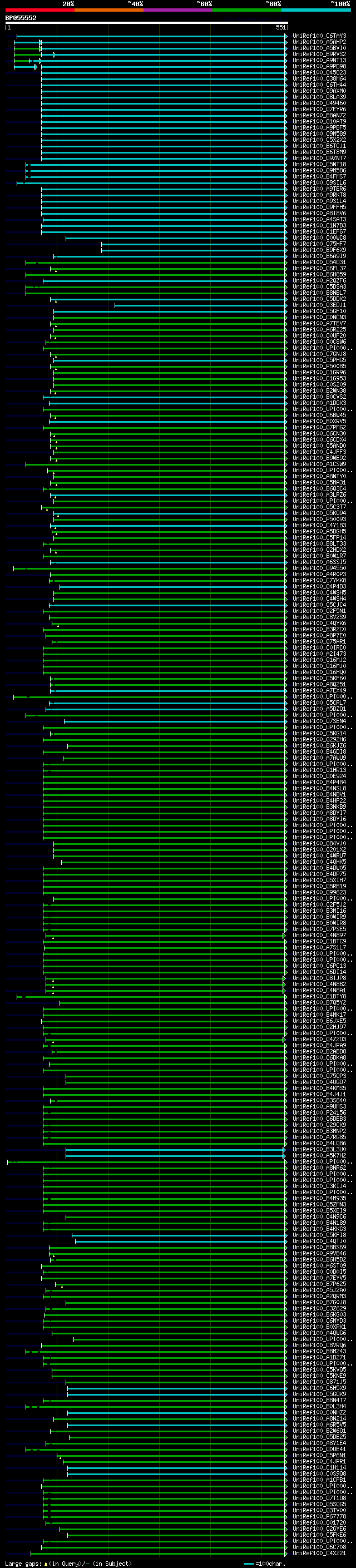The image size is (356, 1568).
Task: Choose the UniRef100_Q7EYR6 hit
Action: (319, 110)
